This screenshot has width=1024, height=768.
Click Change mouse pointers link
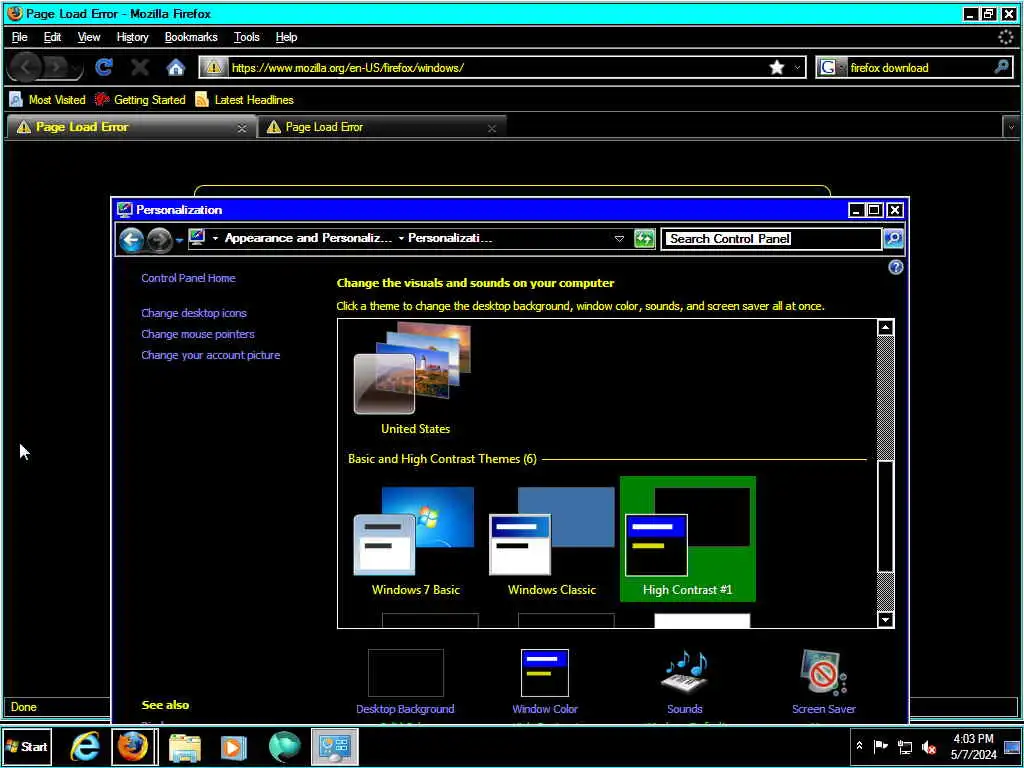point(198,334)
